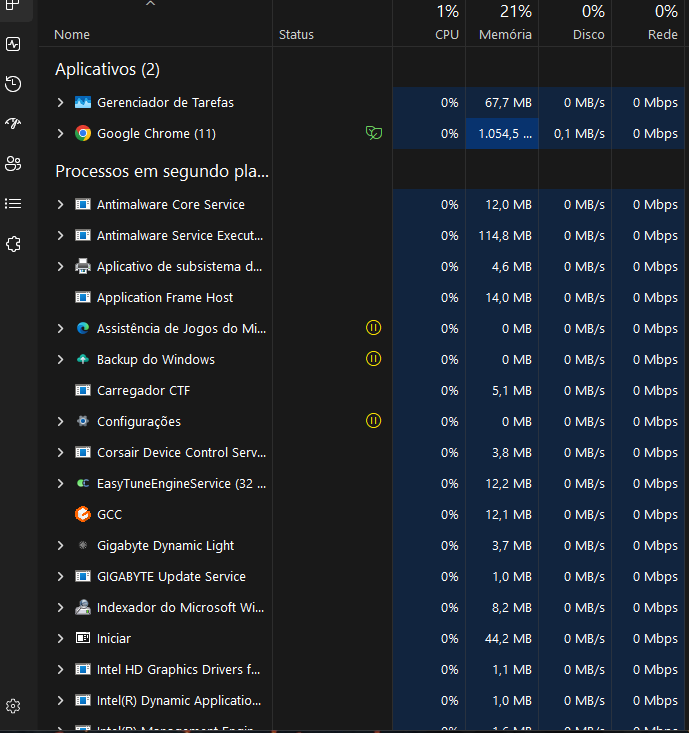This screenshot has height=733, width=689.
Task: Switch to Details list sidebar icon
Action: (x=13, y=204)
